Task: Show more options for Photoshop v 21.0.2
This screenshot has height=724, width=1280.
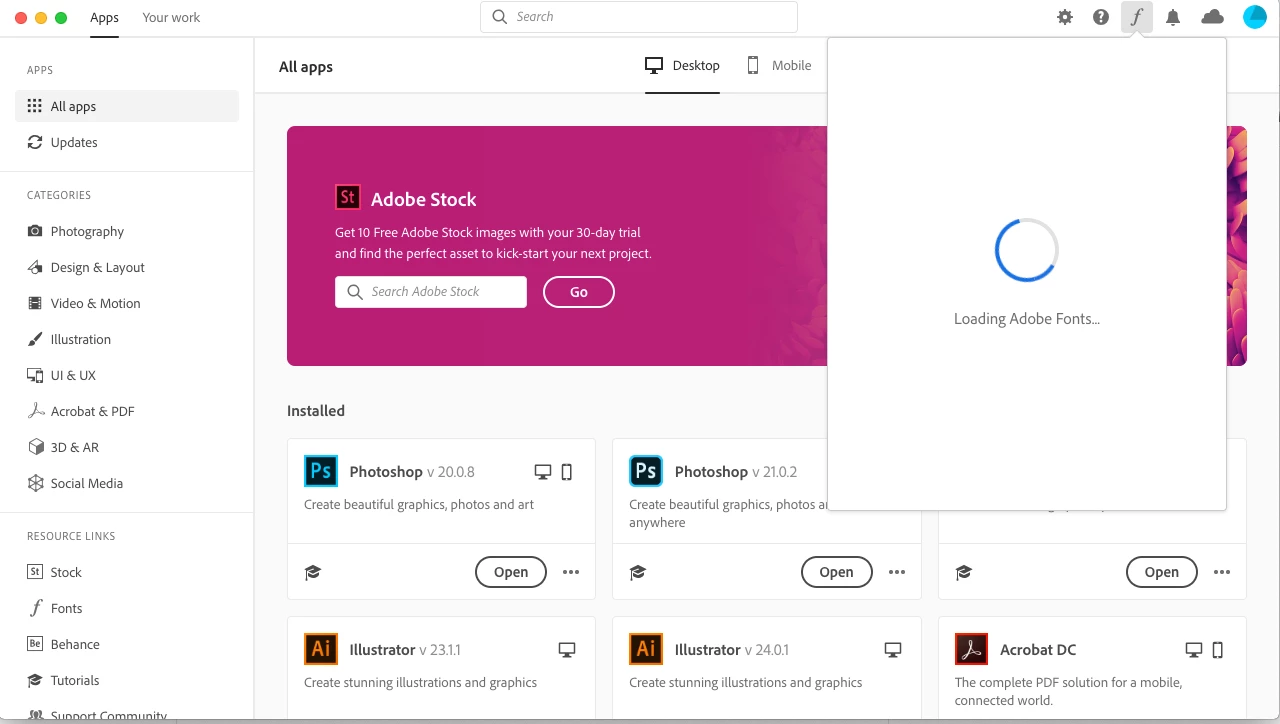Action: click(897, 572)
